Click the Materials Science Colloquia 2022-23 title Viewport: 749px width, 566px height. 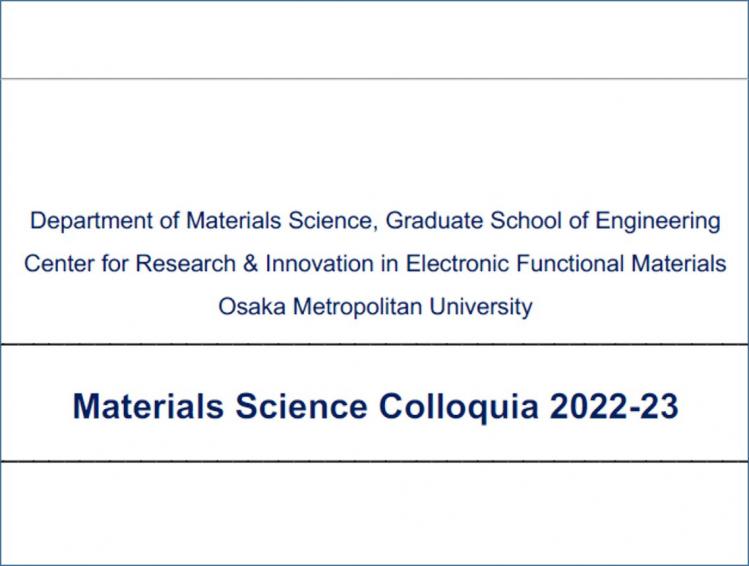click(375, 406)
